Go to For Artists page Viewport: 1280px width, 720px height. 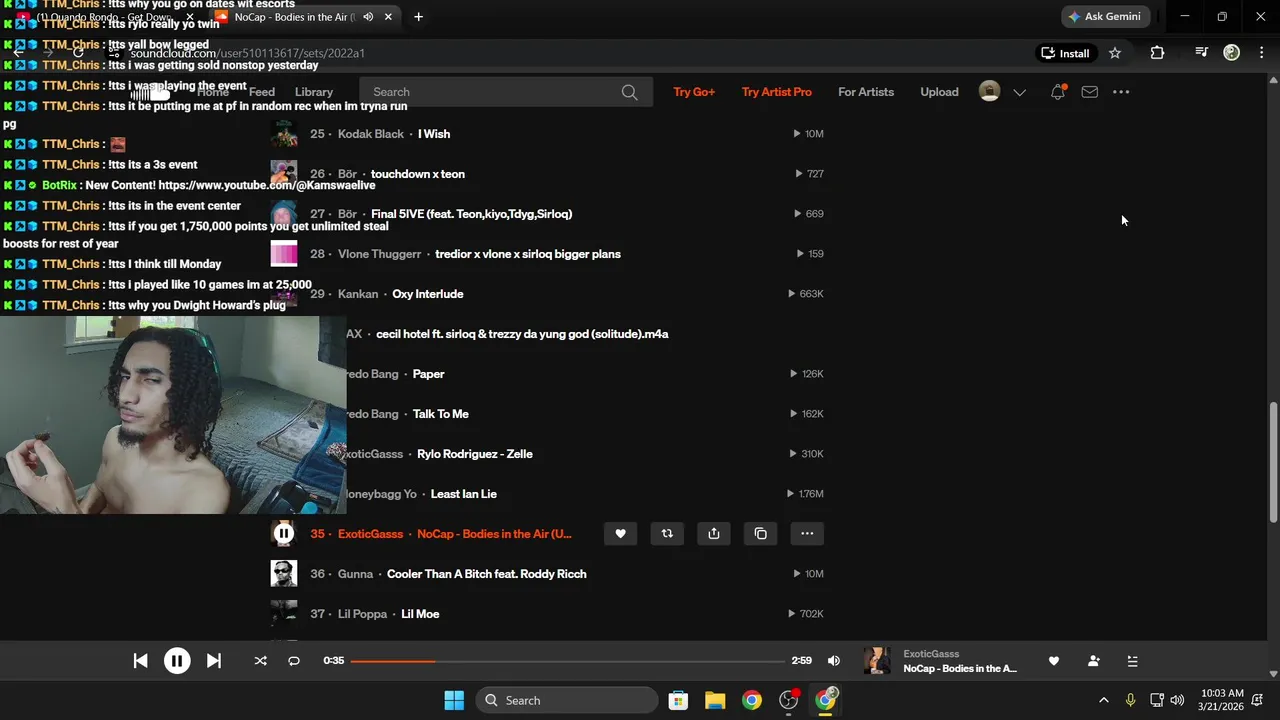point(866,92)
